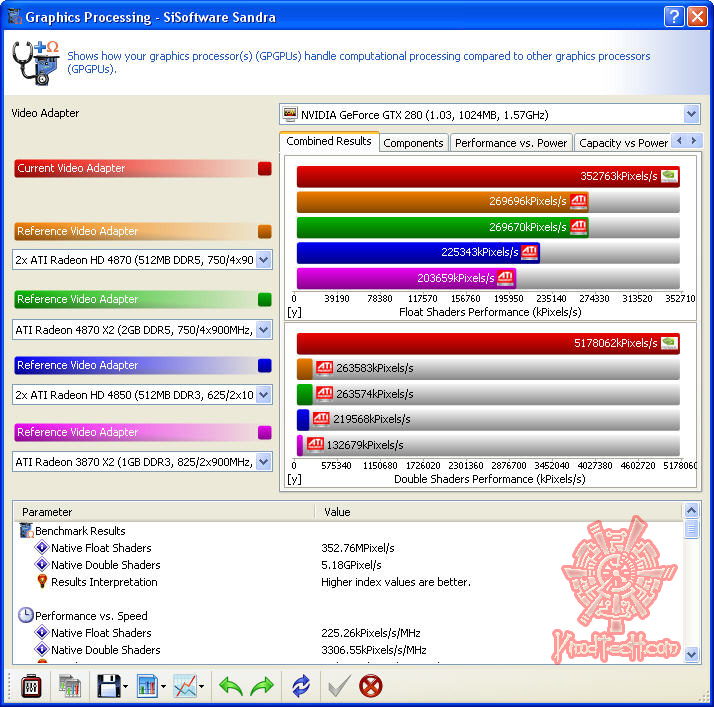
Task: Switch to the Components tab
Action: pyautogui.click(x=413, y=143)
